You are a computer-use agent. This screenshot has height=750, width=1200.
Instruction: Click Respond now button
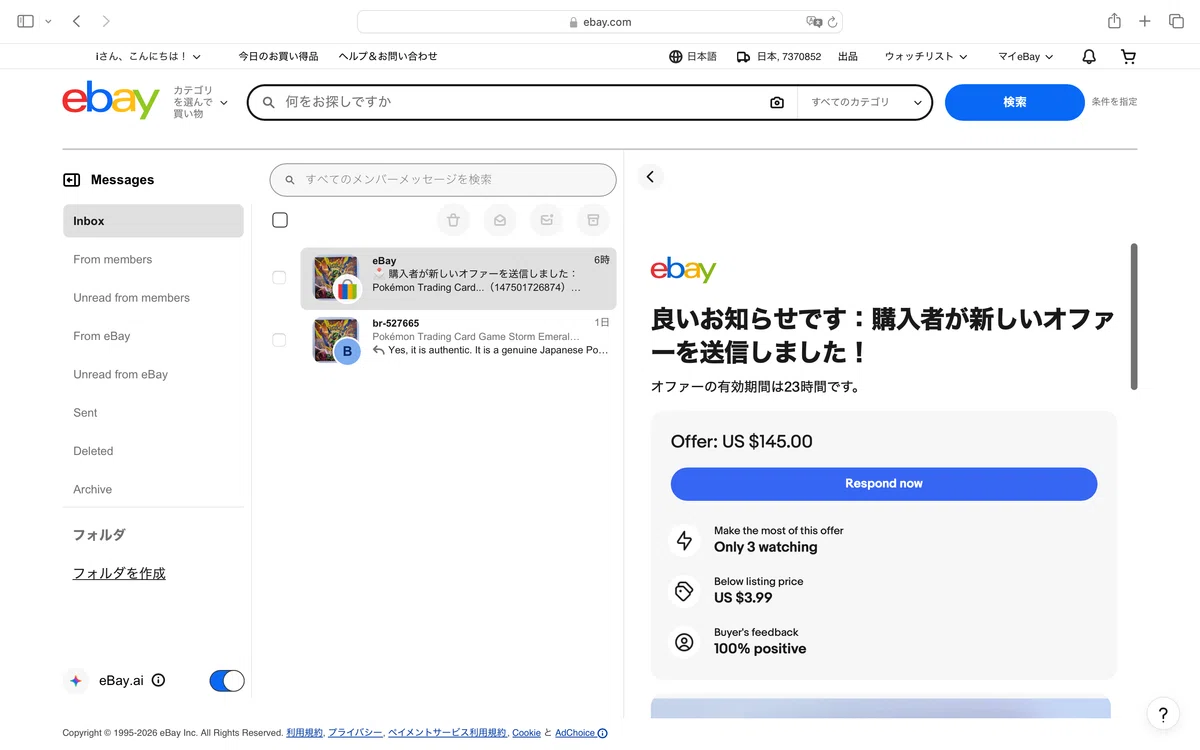(x=884, y=484)
